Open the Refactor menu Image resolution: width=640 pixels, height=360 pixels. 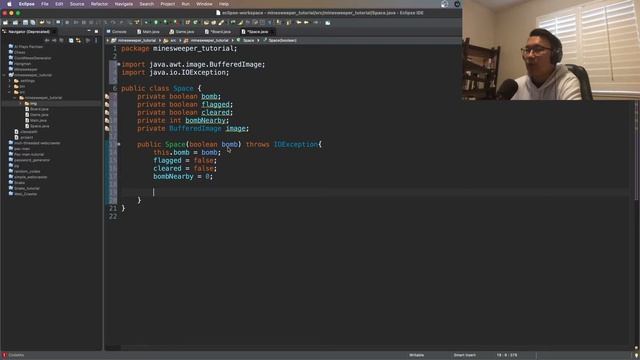pyautogui.click(x=99, y=4)
